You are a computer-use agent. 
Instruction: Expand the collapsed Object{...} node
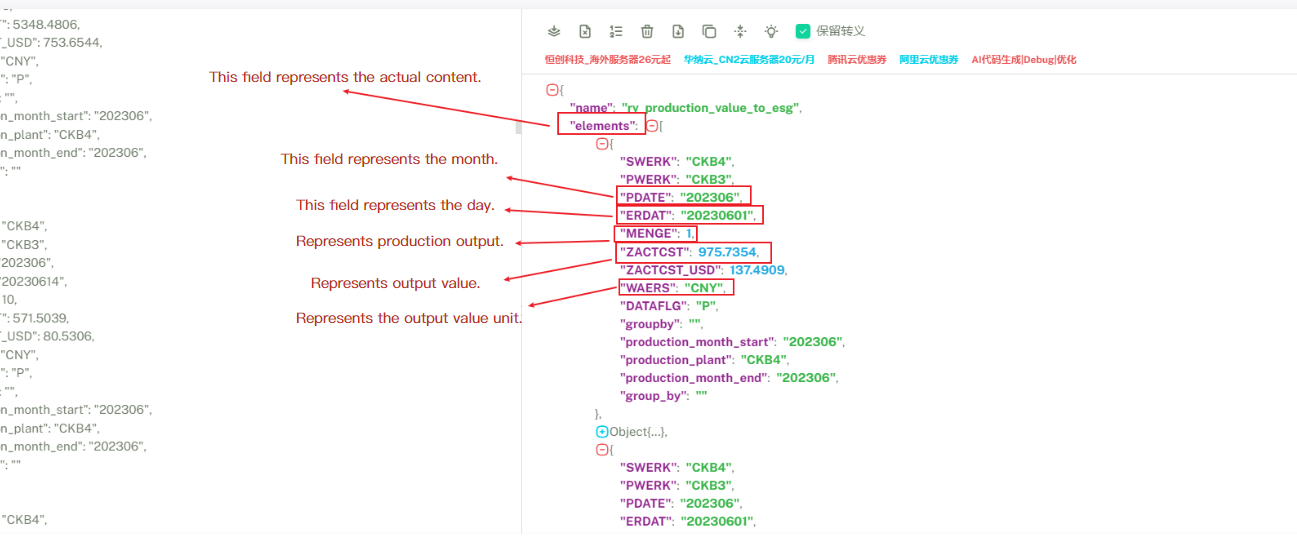tap(602, 432)
